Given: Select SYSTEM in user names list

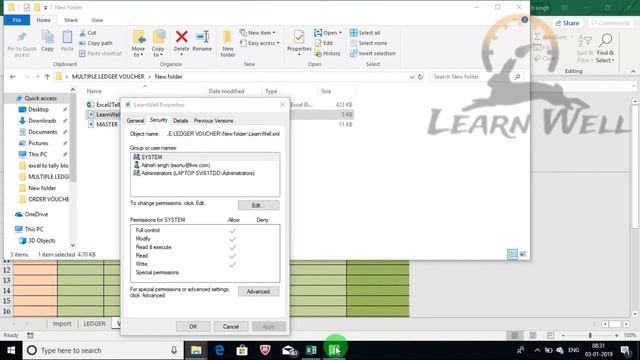Looking at the screenshot, I should 205,157.
